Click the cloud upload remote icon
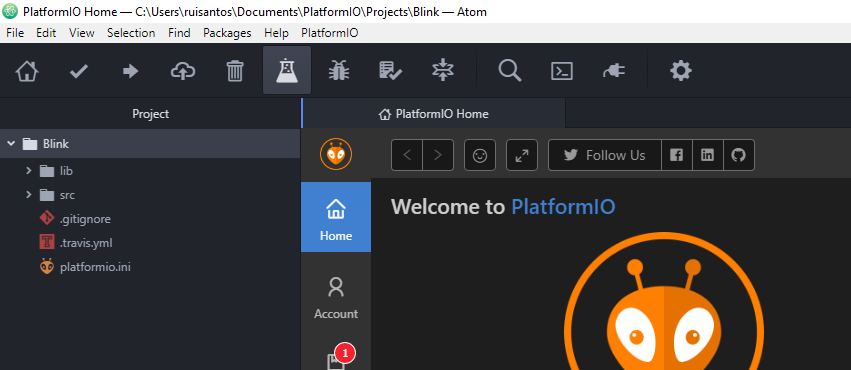 183,71
